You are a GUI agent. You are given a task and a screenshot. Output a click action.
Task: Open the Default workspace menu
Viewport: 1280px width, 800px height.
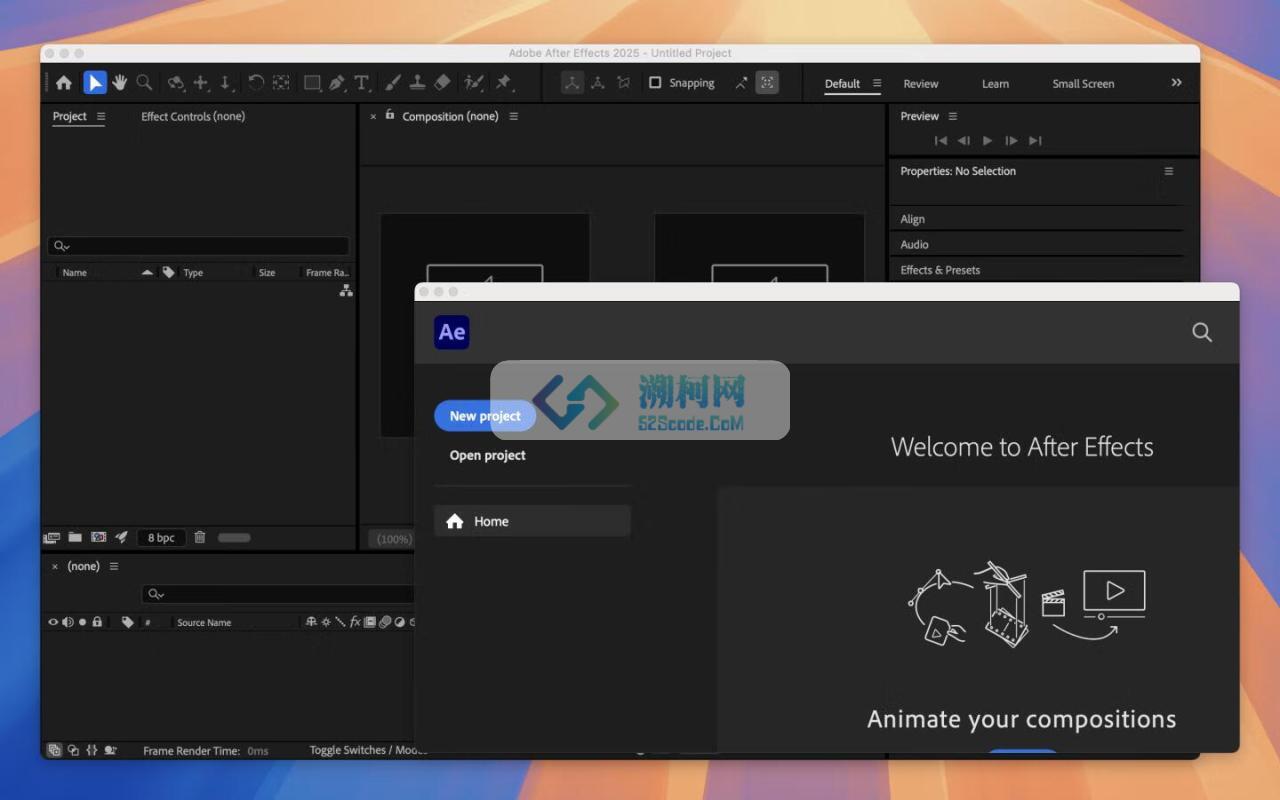tap(877, 83)
